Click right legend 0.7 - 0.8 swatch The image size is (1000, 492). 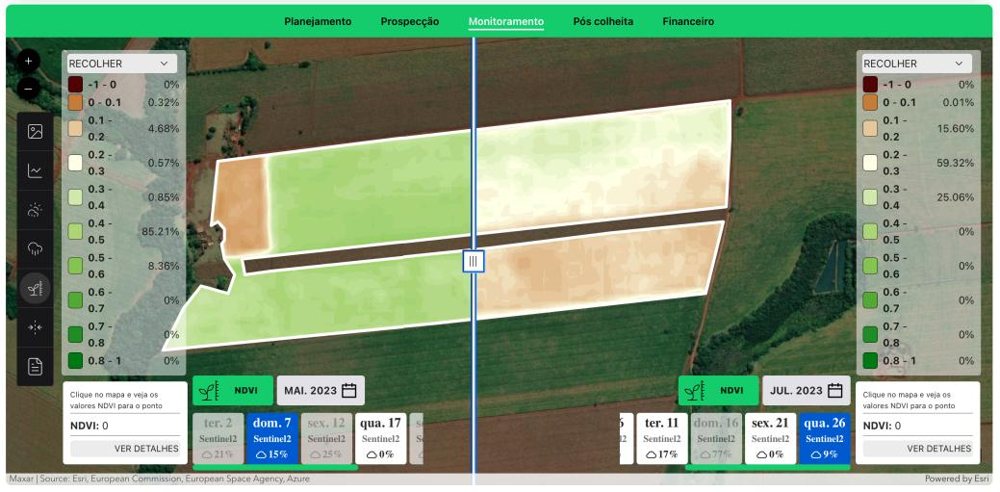pyautogui.click(x=871, y=334)
